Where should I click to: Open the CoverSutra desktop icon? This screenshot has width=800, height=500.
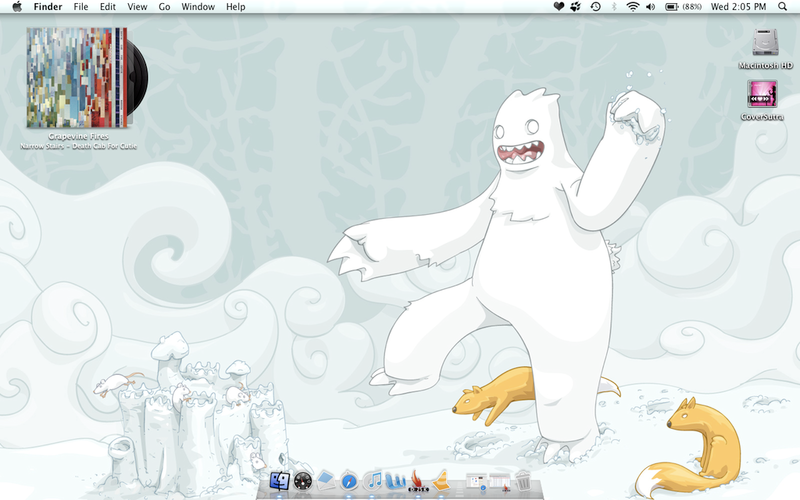coord(762,94)
